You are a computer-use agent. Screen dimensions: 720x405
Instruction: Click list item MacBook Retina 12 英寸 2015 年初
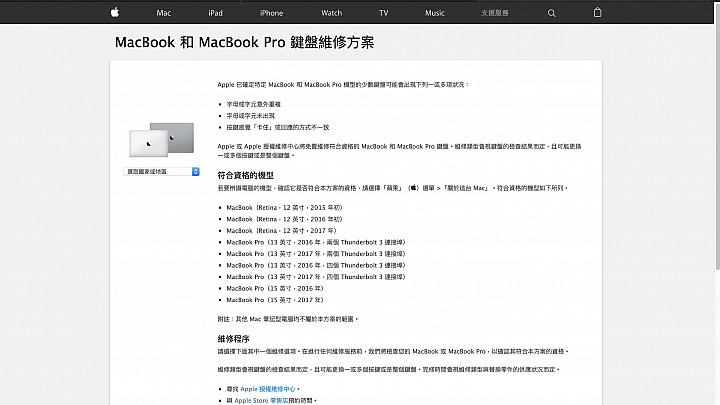[284, 208]
